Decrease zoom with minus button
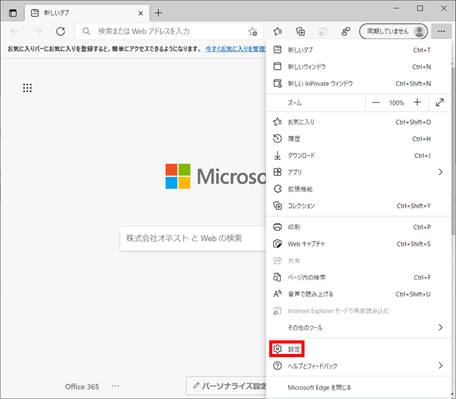456x399 pixels. [x=376, y=103]
